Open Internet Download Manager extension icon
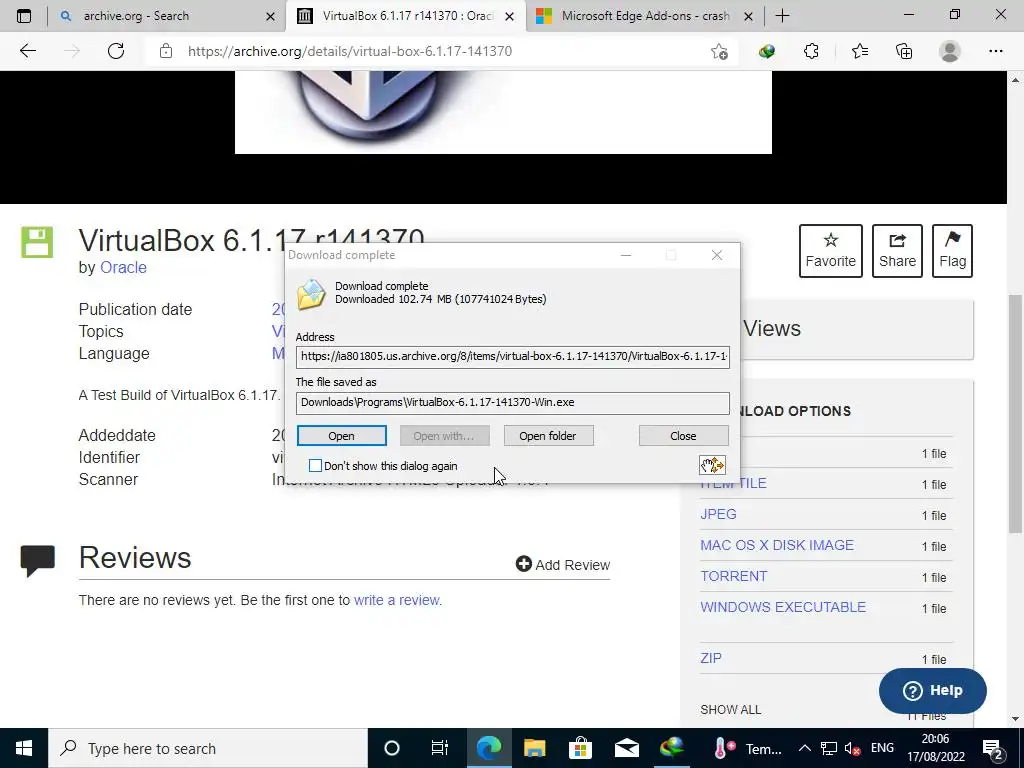 [767, 51]
